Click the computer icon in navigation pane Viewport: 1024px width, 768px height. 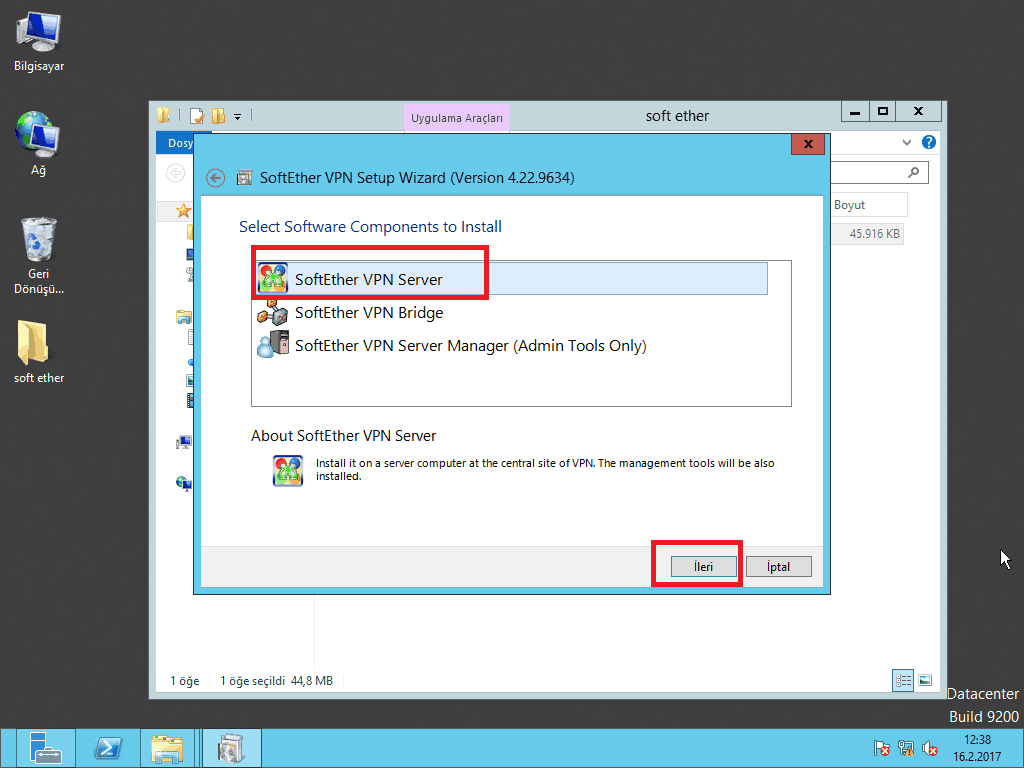click(184, 443)
